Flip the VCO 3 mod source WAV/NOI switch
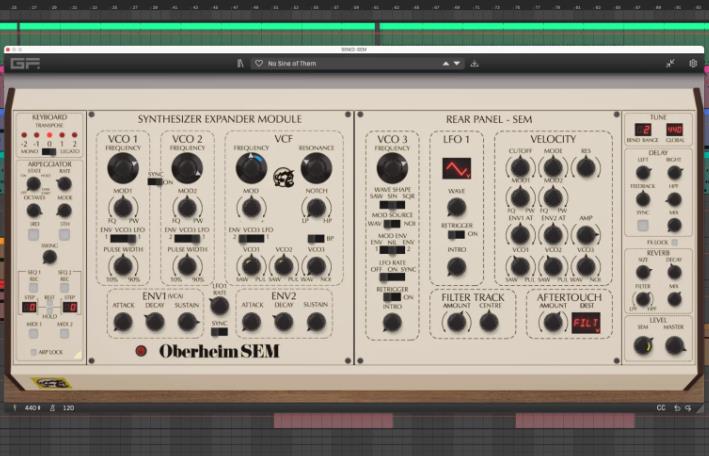The width and height of the screenshot is (709, 456). [x=392, y=223]
